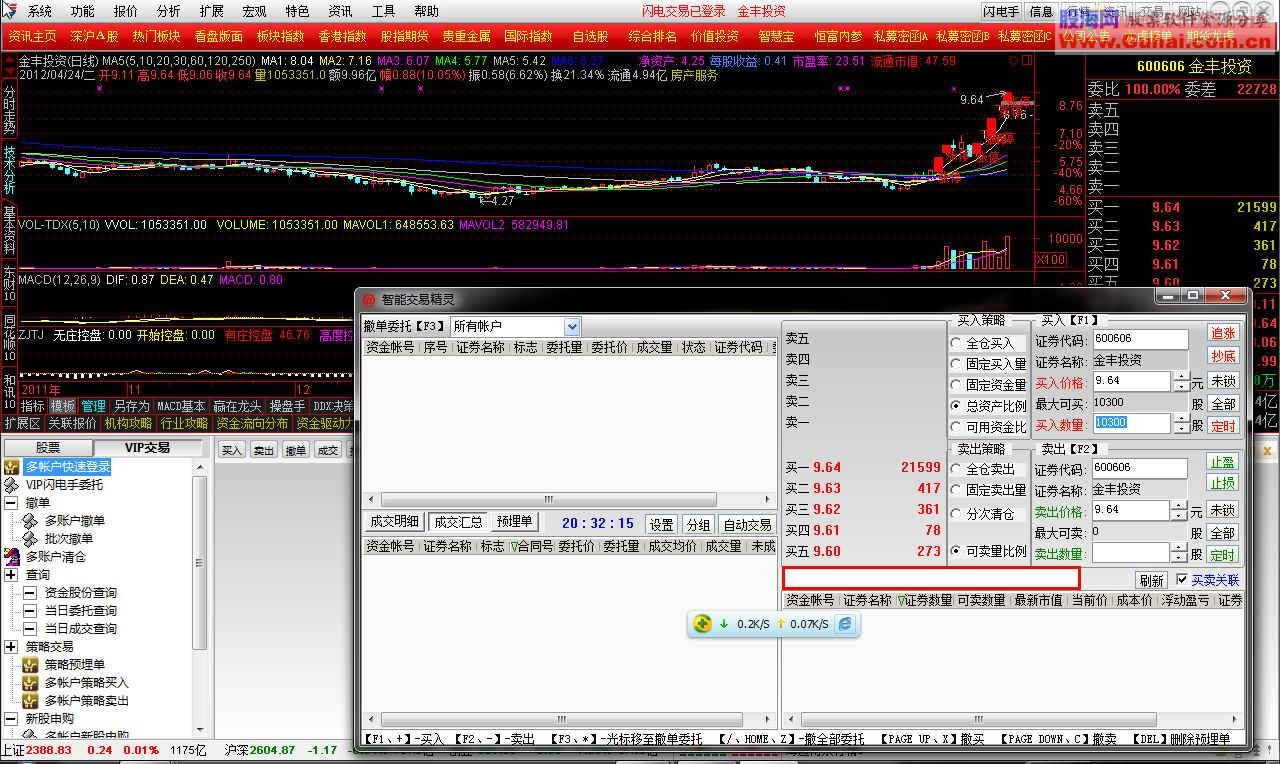Open the 所有帐户 account dropdown
Screen dimensions: 1280x764
[572, 326]
